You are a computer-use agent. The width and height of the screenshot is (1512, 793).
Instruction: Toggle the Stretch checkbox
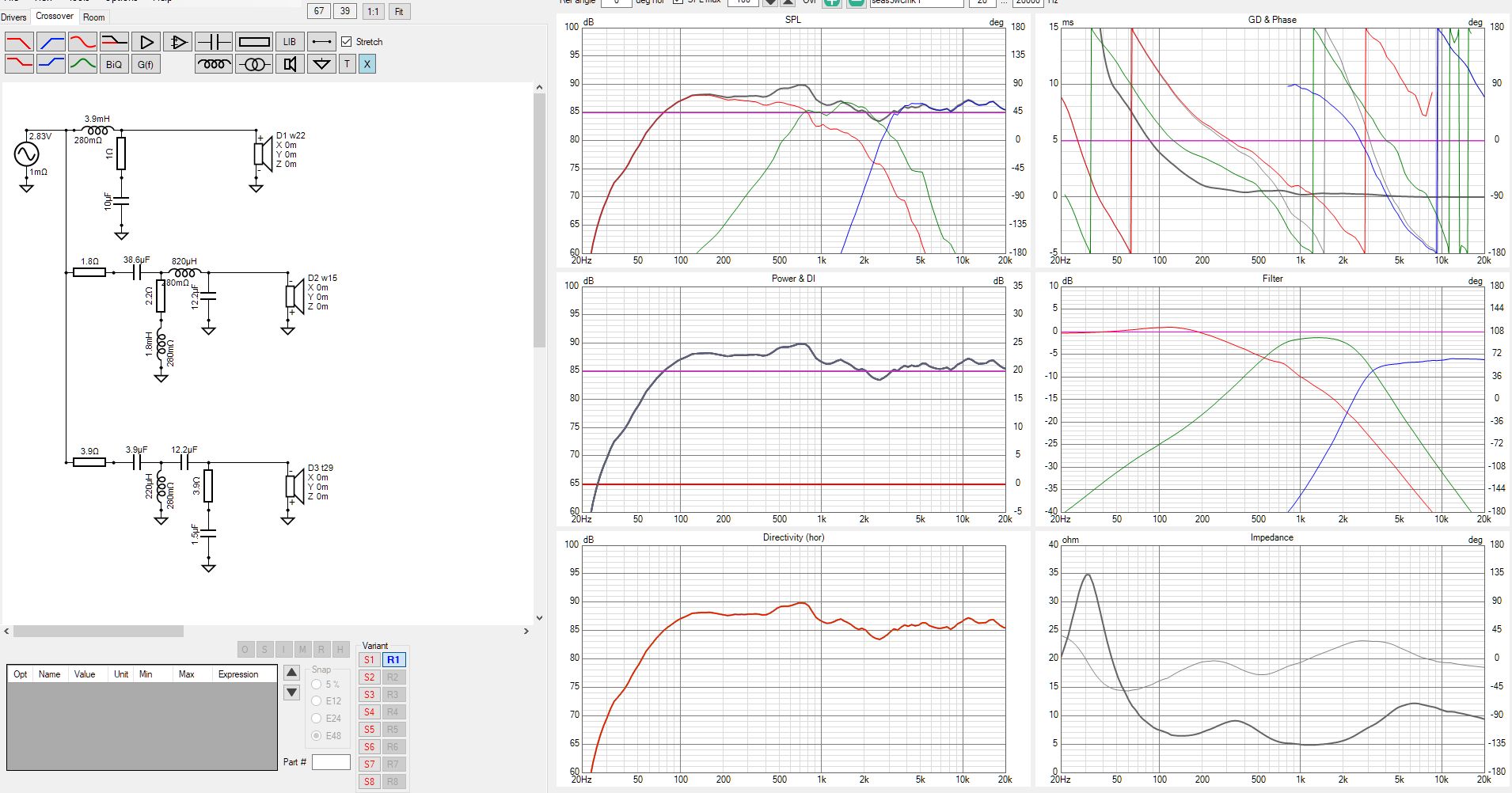[346, 42]
